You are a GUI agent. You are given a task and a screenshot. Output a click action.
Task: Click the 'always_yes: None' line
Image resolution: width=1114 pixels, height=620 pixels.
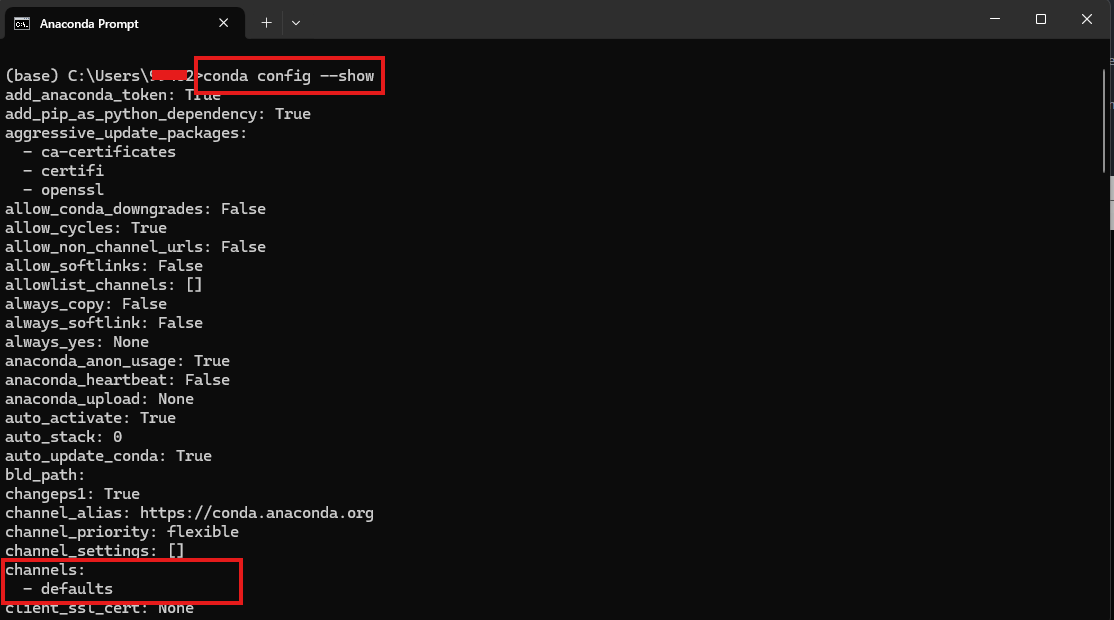coord(77,342)
